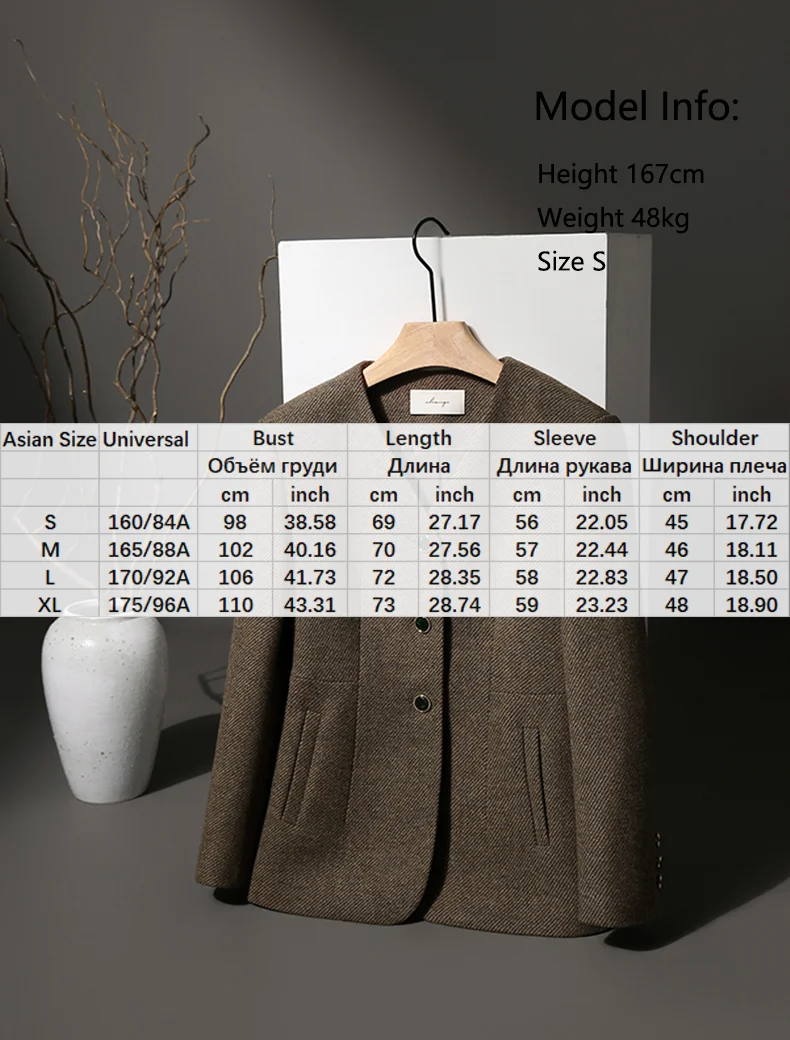This screenshot has width=790, height=1040.
Task: Click sleeve value '57' cm
Action: (x=527, y=550)
